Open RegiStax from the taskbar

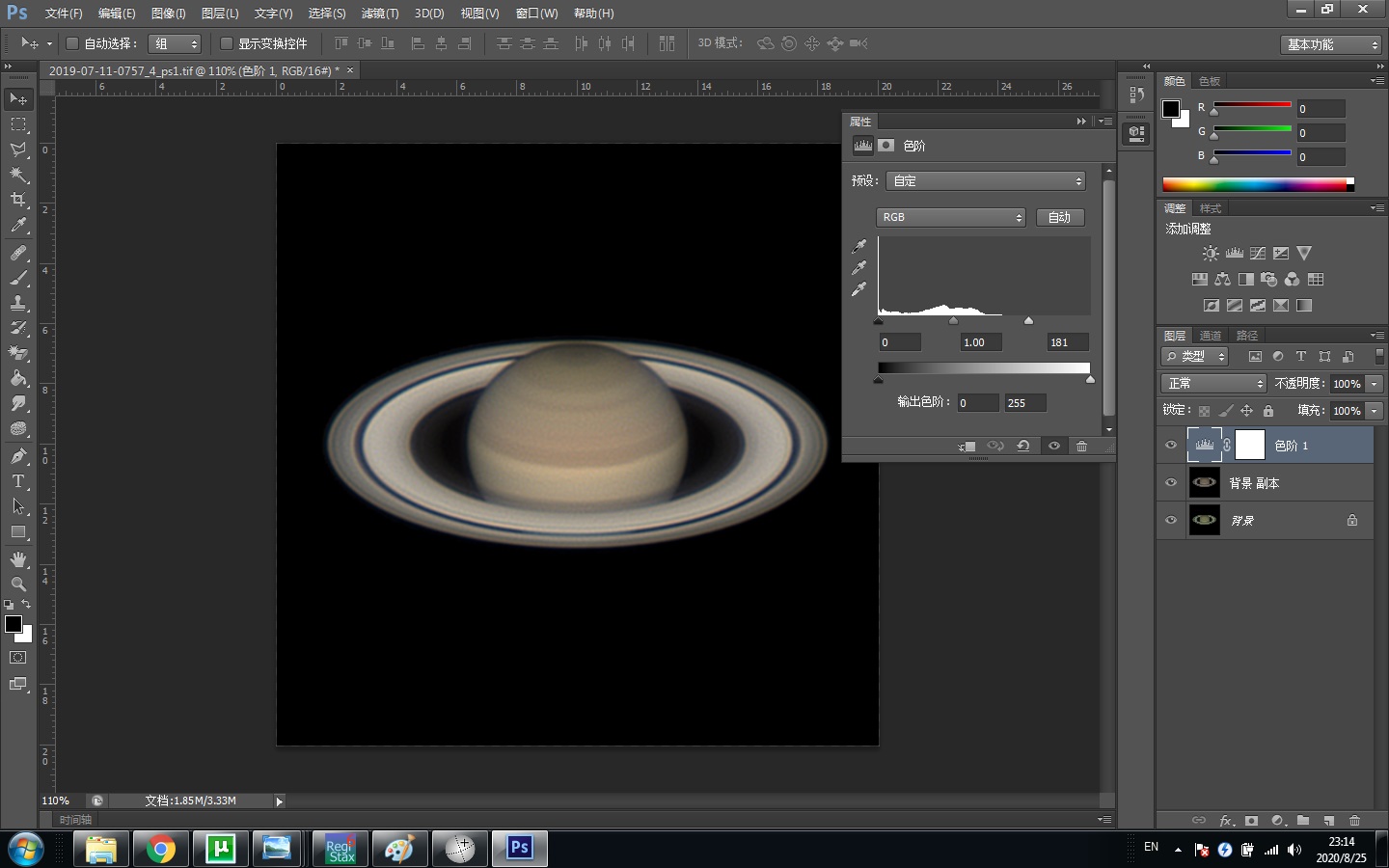click(x=340, y=849)
